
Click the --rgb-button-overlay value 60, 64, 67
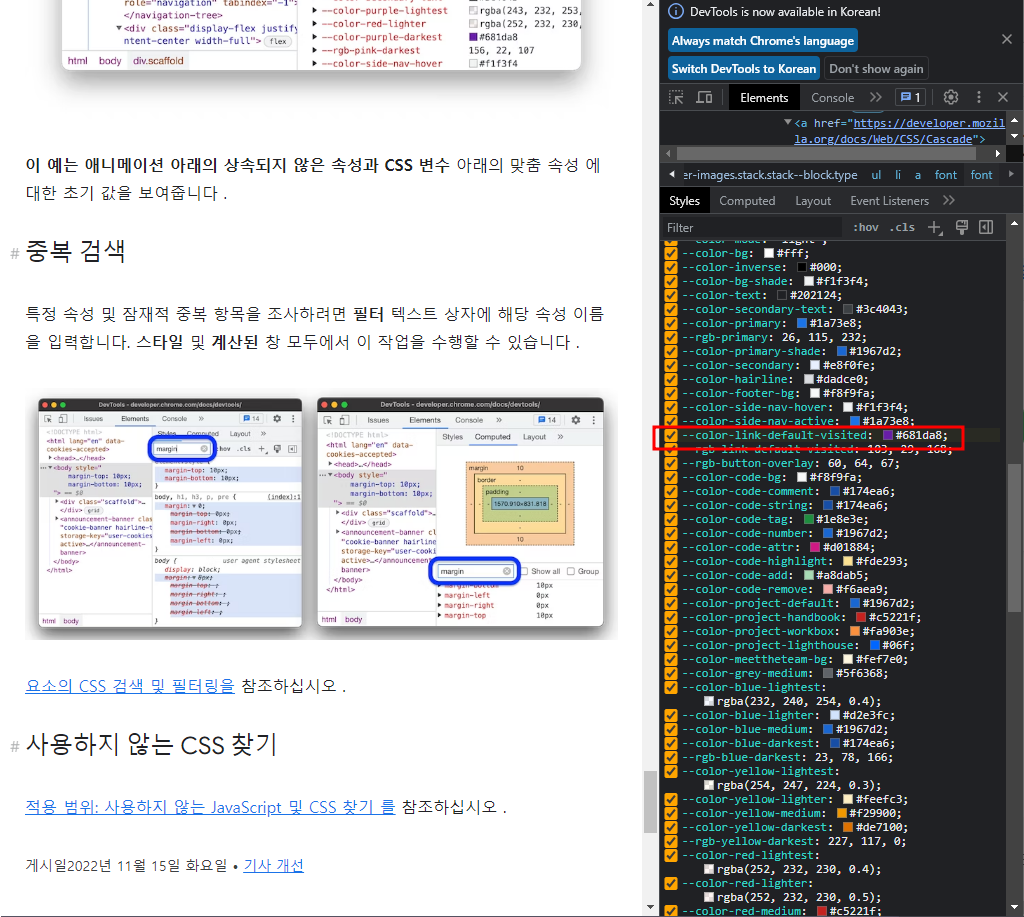[863, 463]
